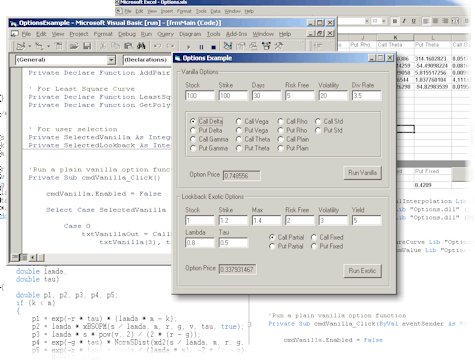Click the Start (play) run icon

tap(188, 47)
